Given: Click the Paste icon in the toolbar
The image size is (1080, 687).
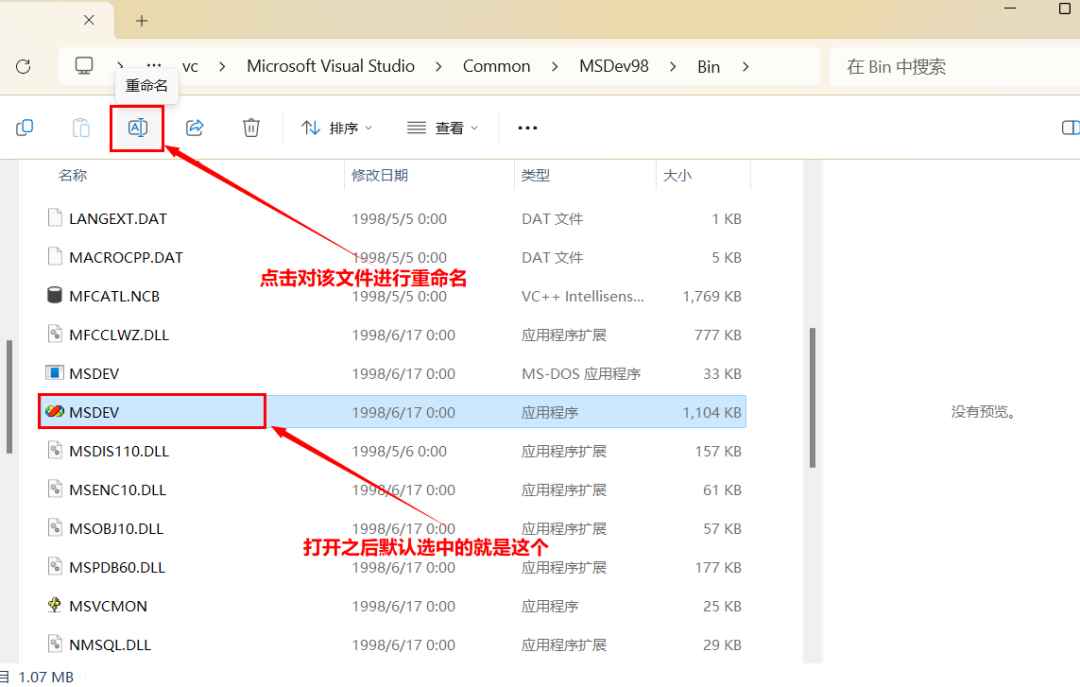Looking at the screenshot, I should pos(81,127).
